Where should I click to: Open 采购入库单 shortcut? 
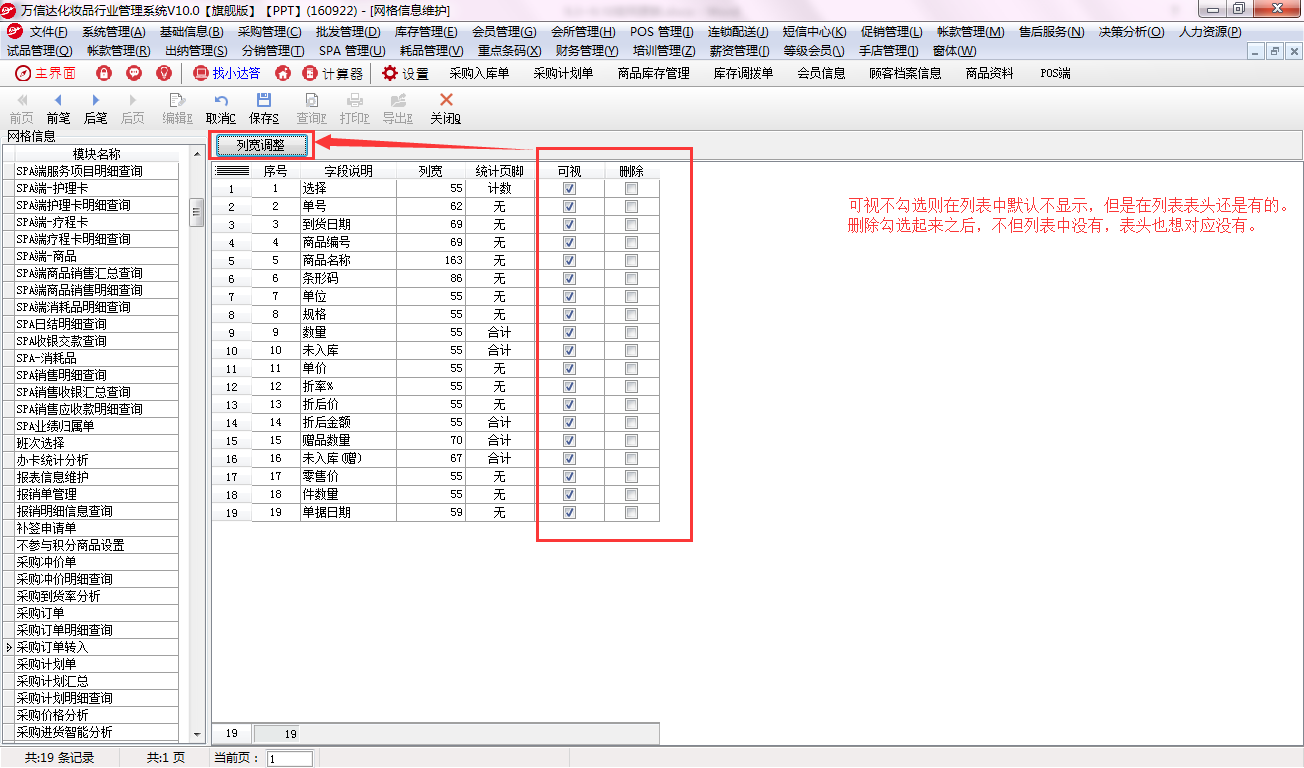tap(479, 73)
